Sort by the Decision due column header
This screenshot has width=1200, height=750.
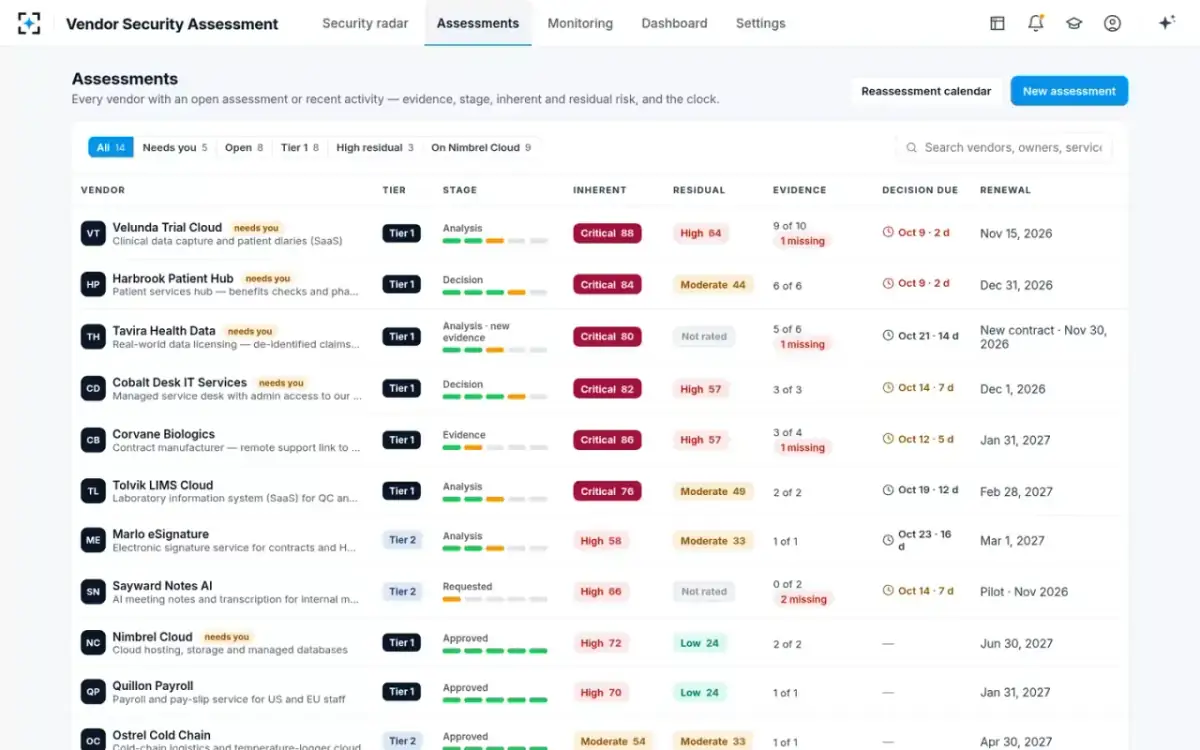point(920,190)
